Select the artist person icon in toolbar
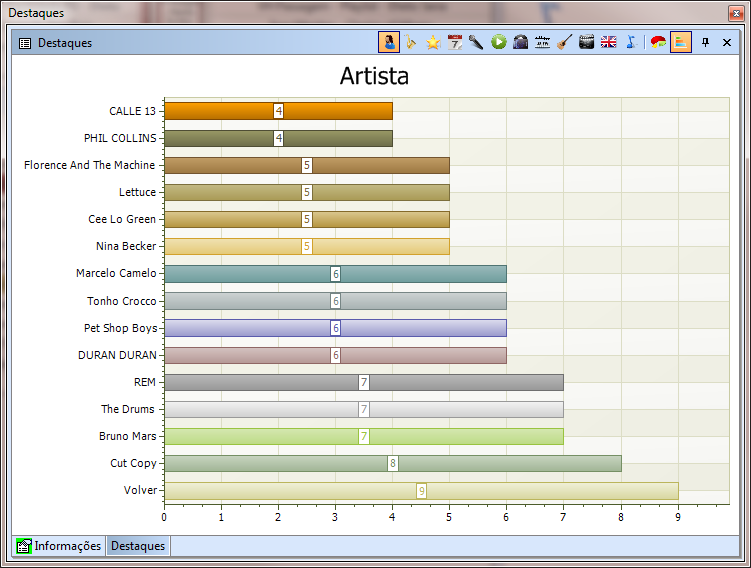 click(x=389, y=42)
